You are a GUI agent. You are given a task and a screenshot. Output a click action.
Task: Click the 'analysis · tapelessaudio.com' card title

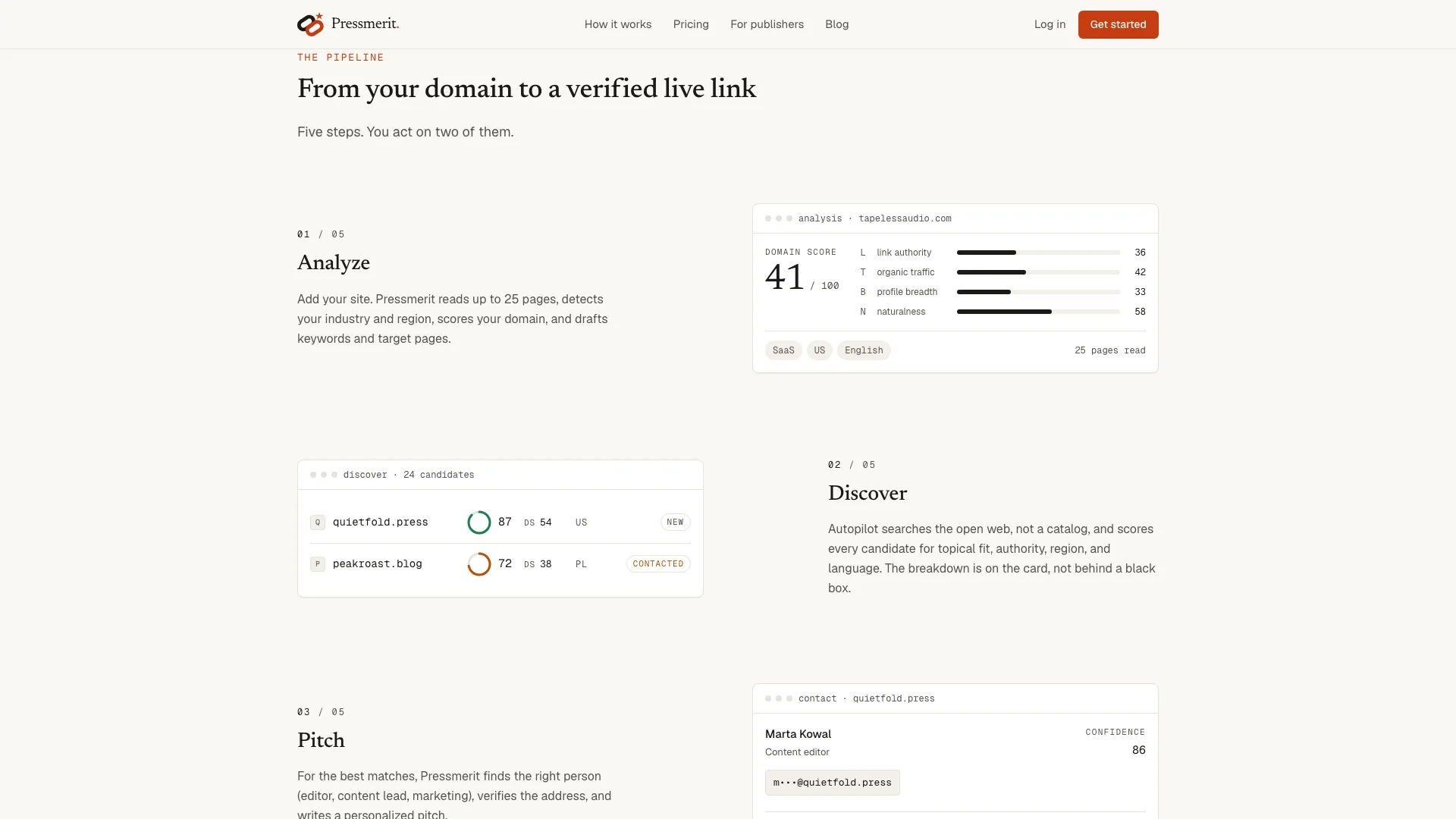874,218
